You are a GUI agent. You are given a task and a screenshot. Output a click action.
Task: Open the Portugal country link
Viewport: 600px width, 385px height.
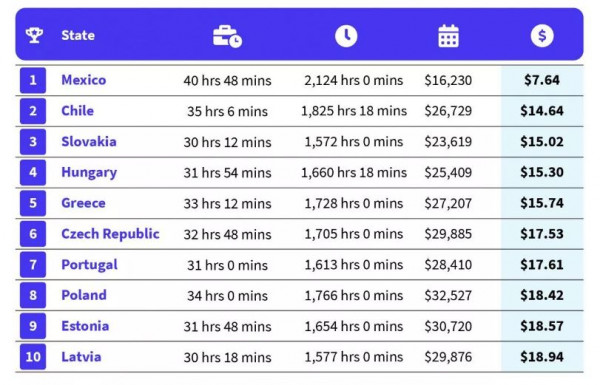point(90,265)
